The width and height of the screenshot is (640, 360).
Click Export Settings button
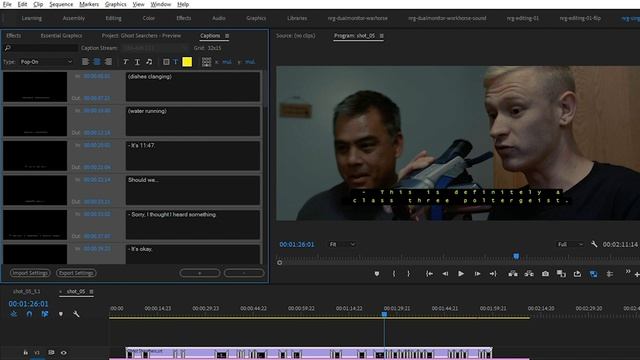pyautogui.click(x=76, y=273)
